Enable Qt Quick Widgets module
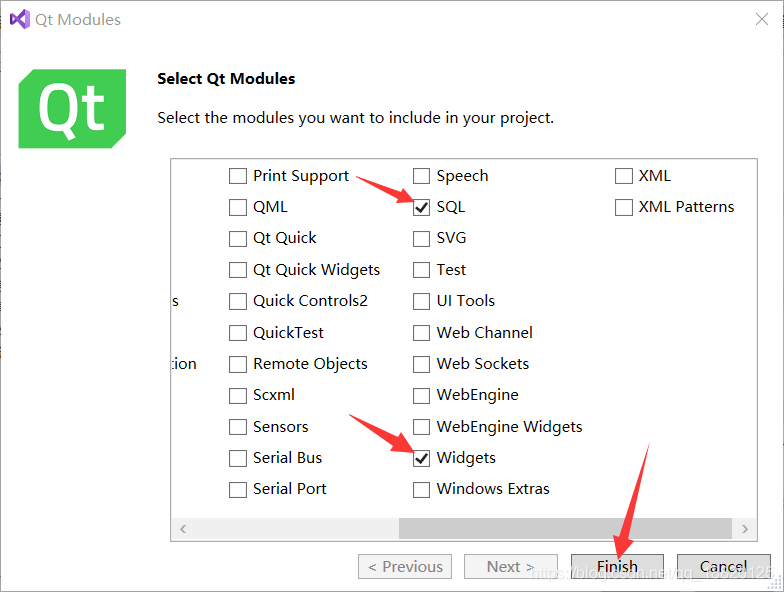This screenshot has height=592, width=784. [238, 270]
